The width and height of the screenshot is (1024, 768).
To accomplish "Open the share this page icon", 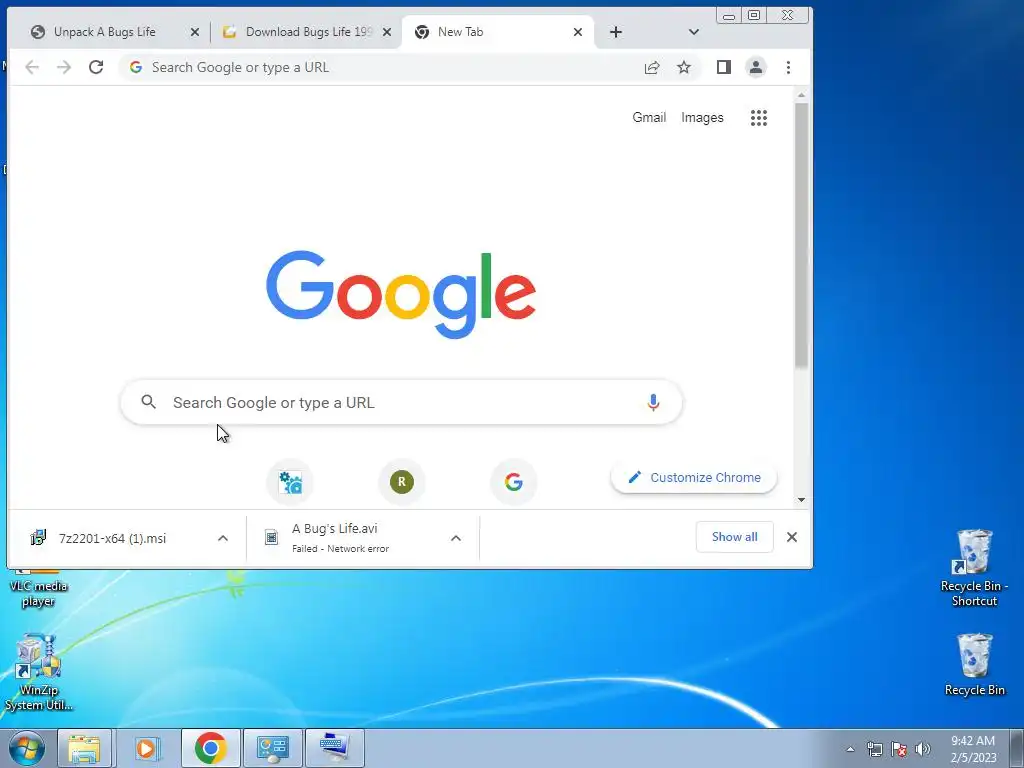I will (652, 67).
